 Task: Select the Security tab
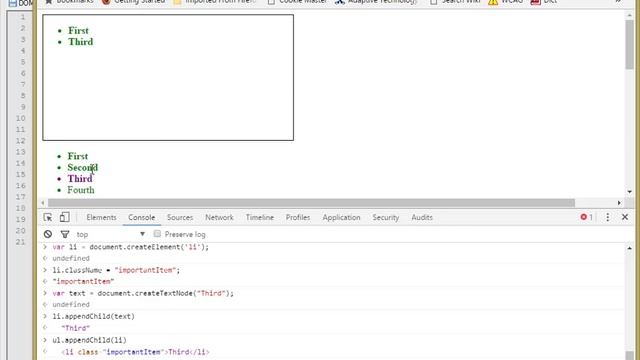tap(386, 217)
